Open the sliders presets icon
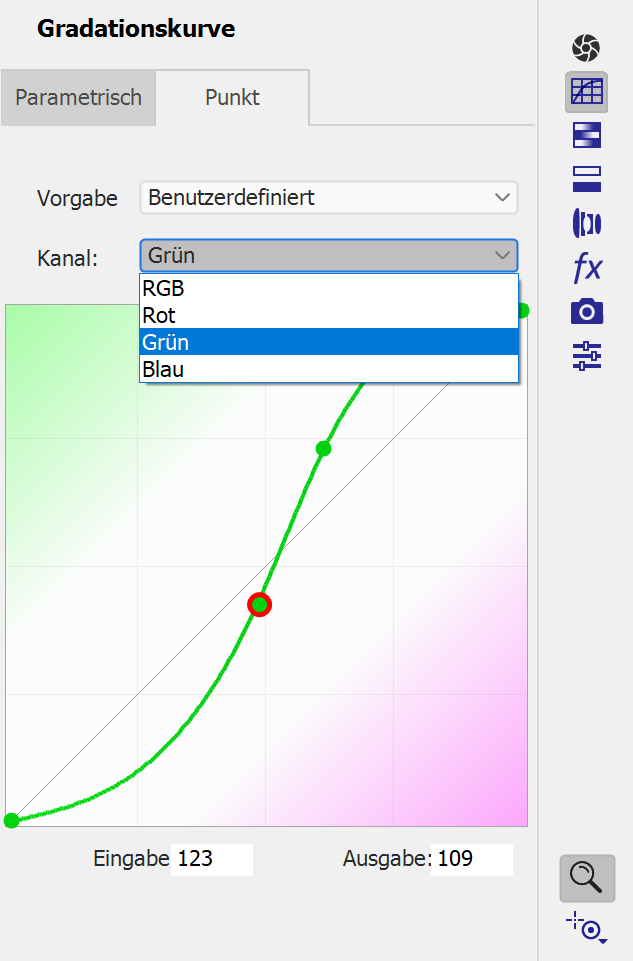Screen dimensions: 633x961 586,356
